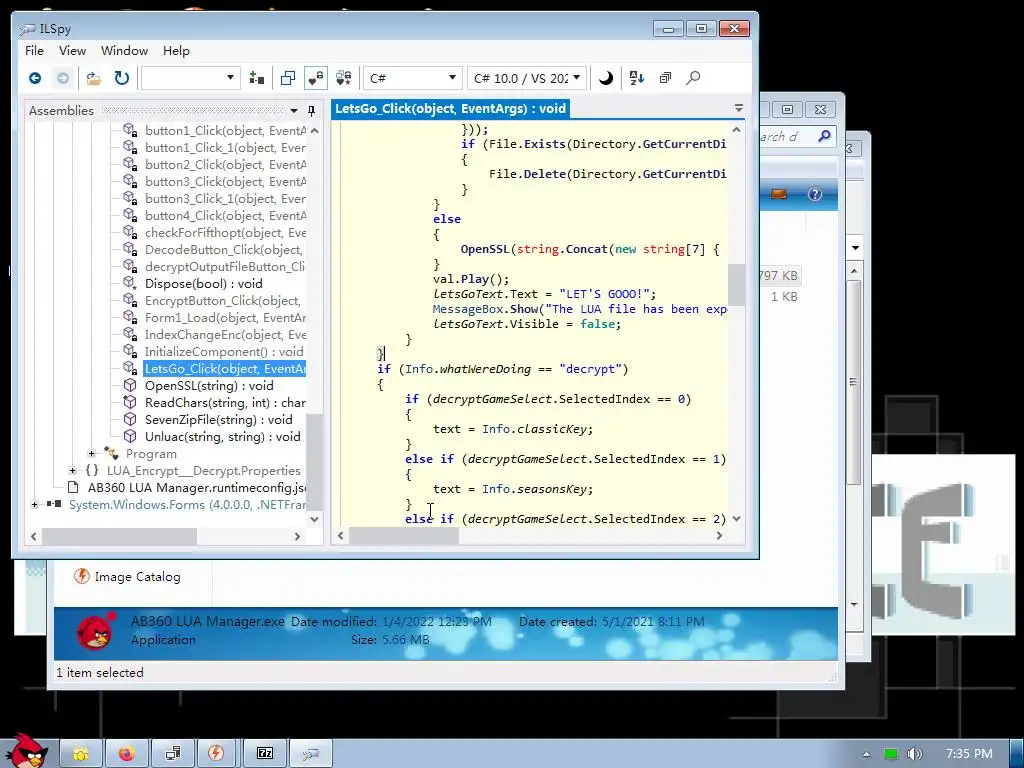Click Info.seasonsKey reference in code
This screenshot has height=768, width=1024.
[537, 489]
